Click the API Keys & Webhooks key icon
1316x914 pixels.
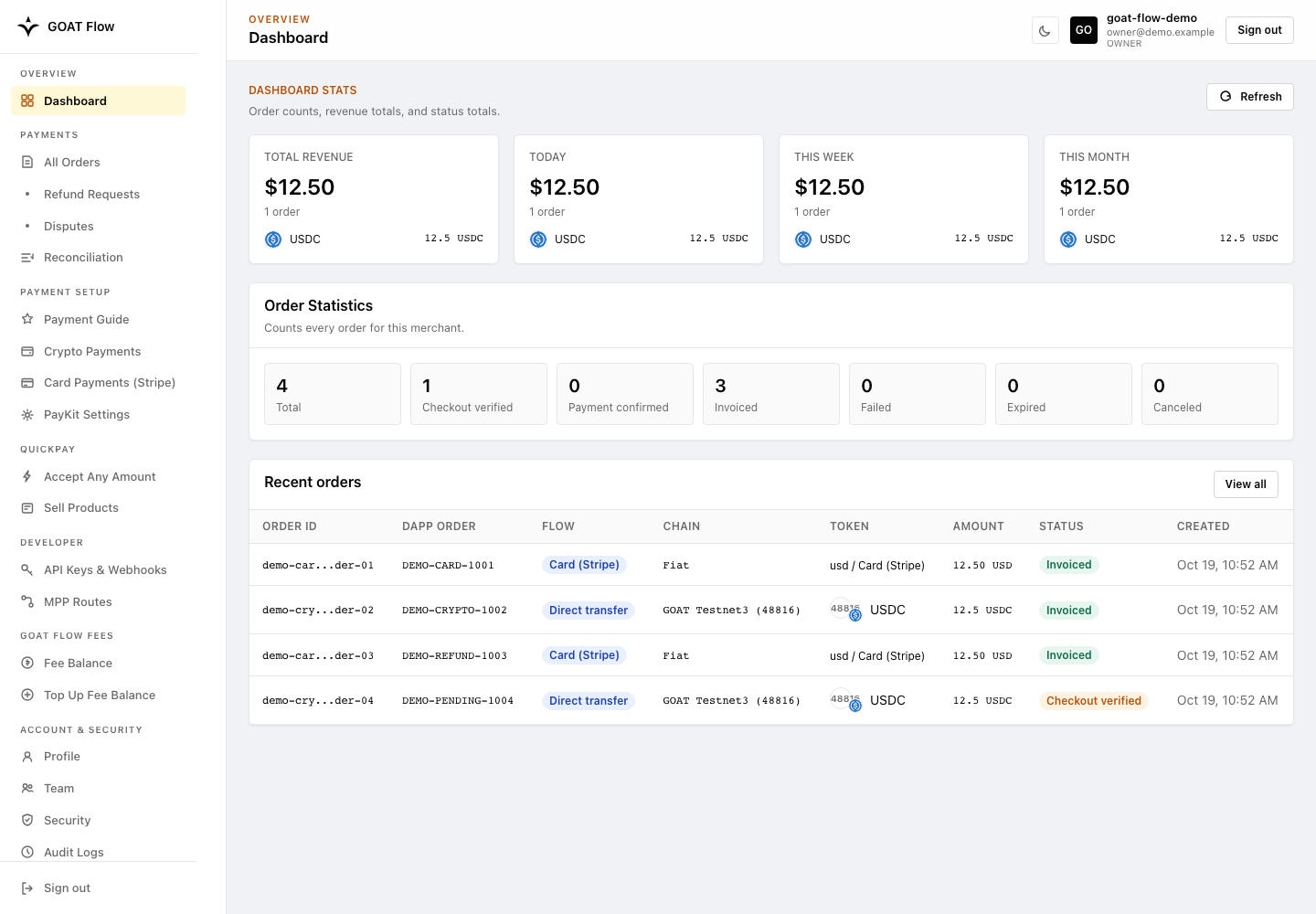click(27, 569)
